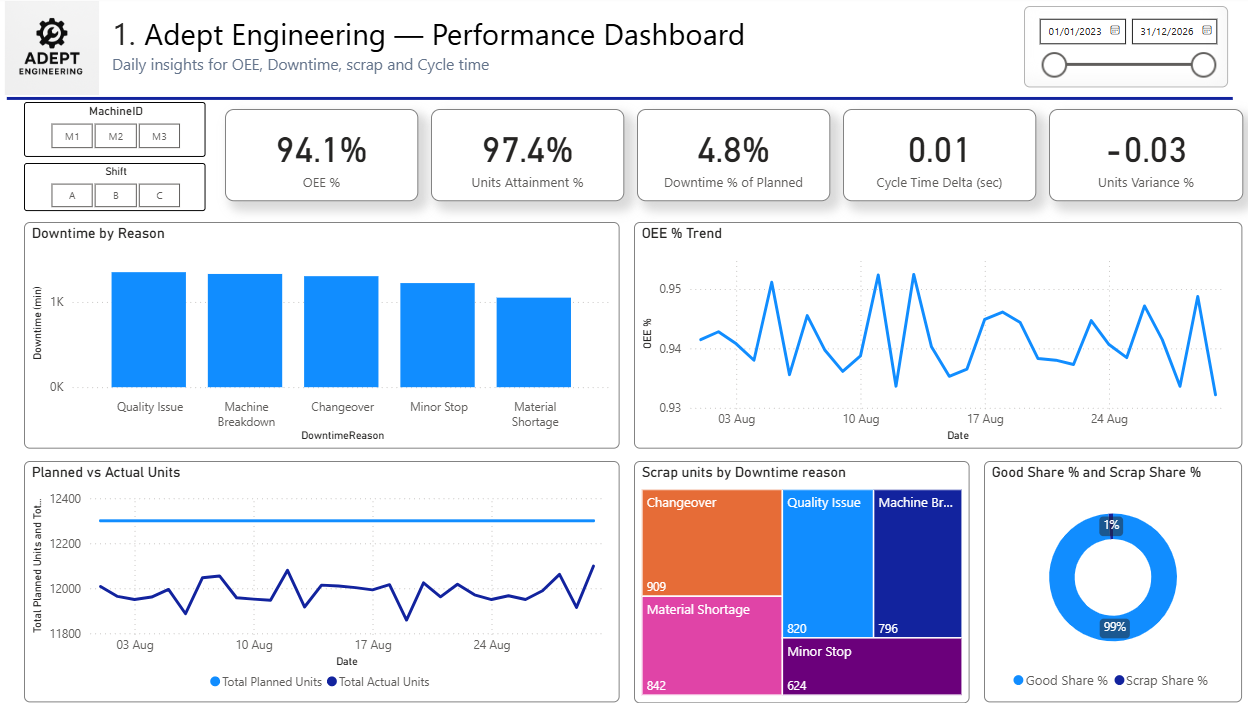The width and height of the screenshot is (1248, 703).
Task: Click the Changeover tile in the scrap treemap
Action: tap(710, 541)
